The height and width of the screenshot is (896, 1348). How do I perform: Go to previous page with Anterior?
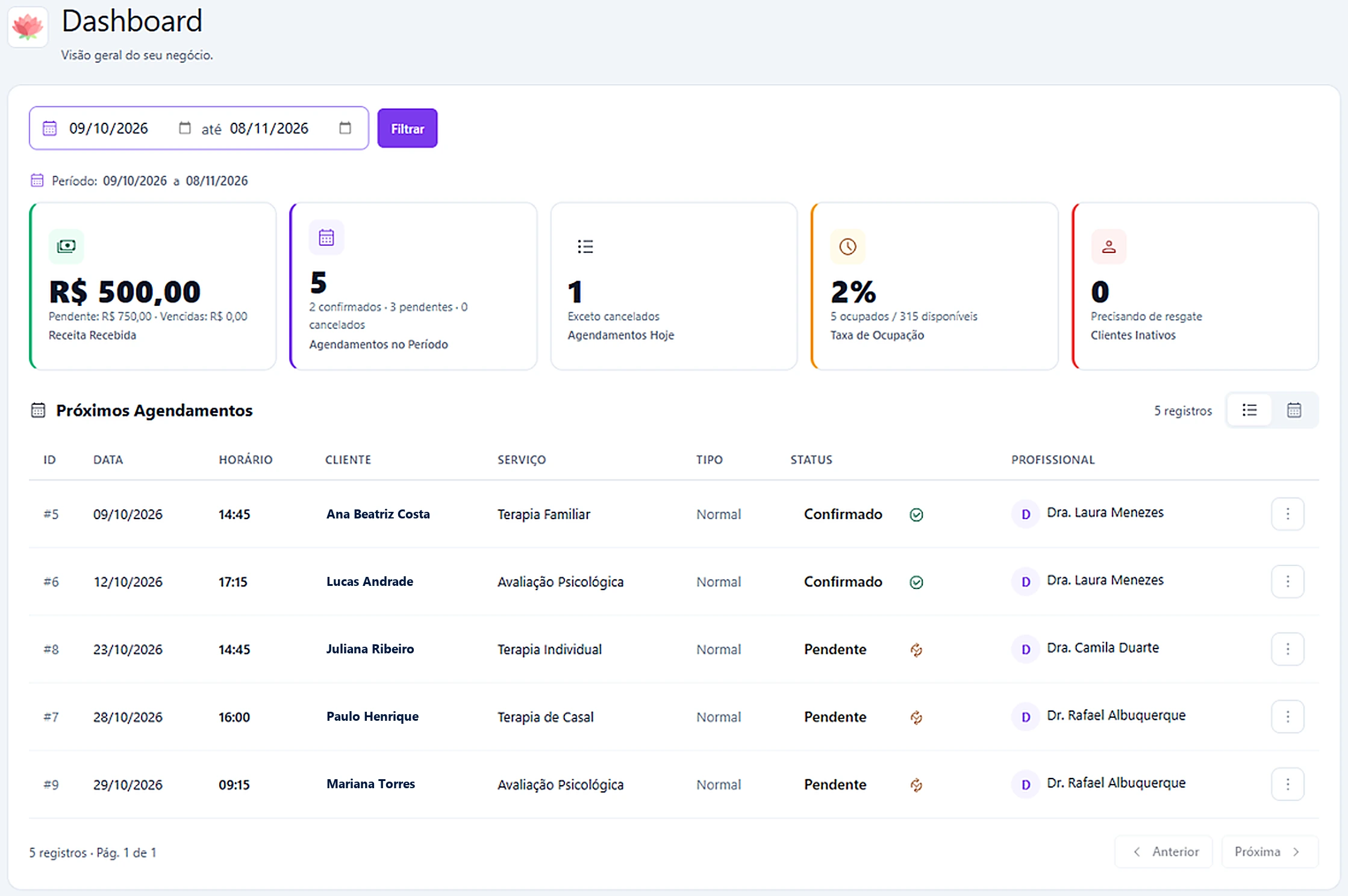tap(1164, 851)
